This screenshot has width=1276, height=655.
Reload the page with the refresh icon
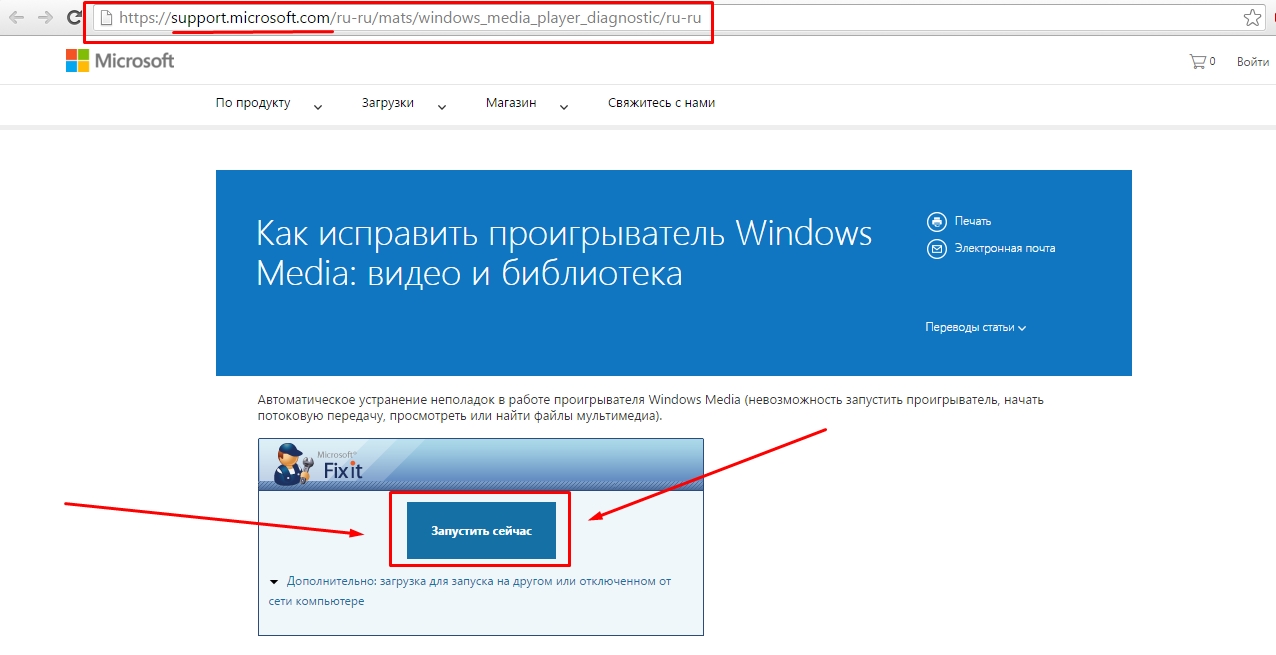pyautogui.click(x=74, y=18)
